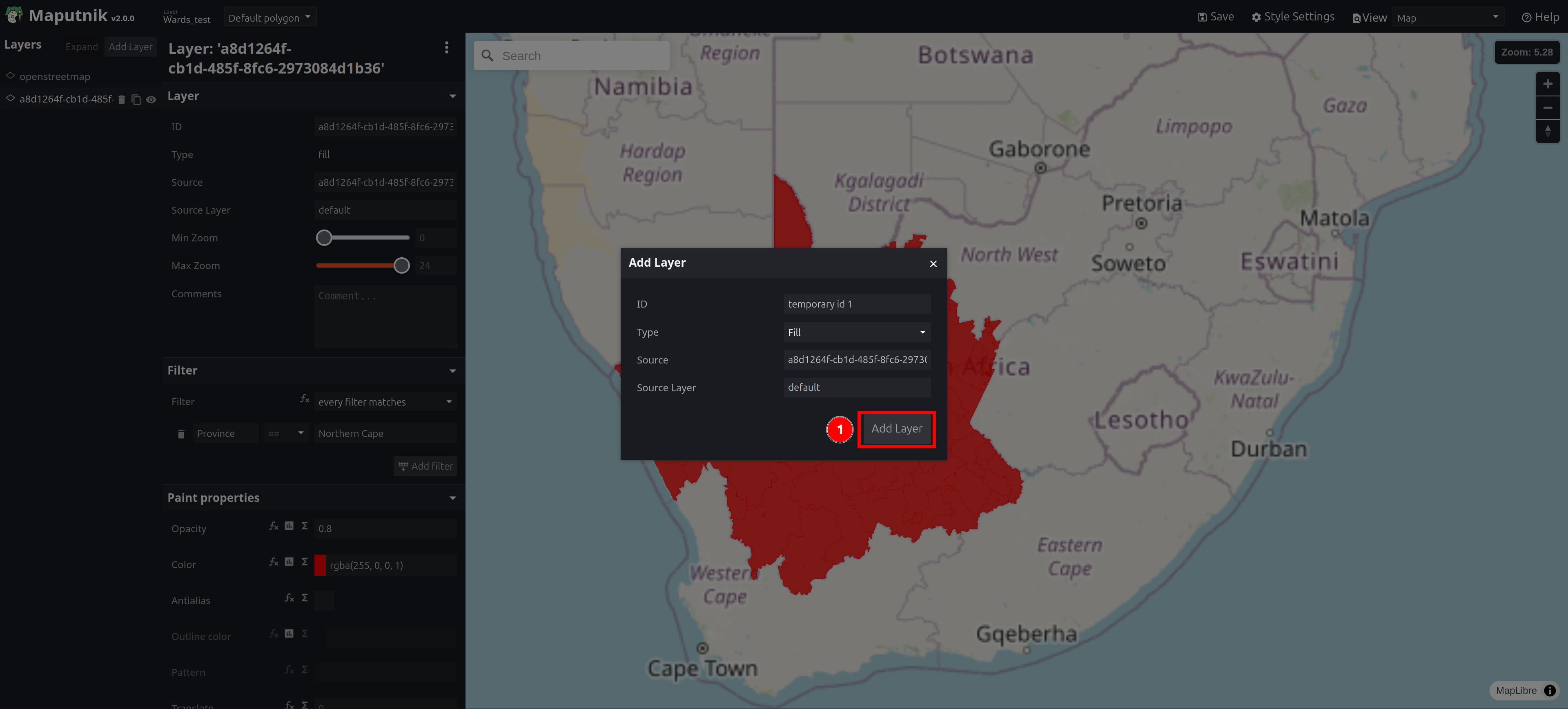This screenshot has height=709, width=1568.
Task: Toggle the Antialias checkbox
Action: click(x=325, y=600)
